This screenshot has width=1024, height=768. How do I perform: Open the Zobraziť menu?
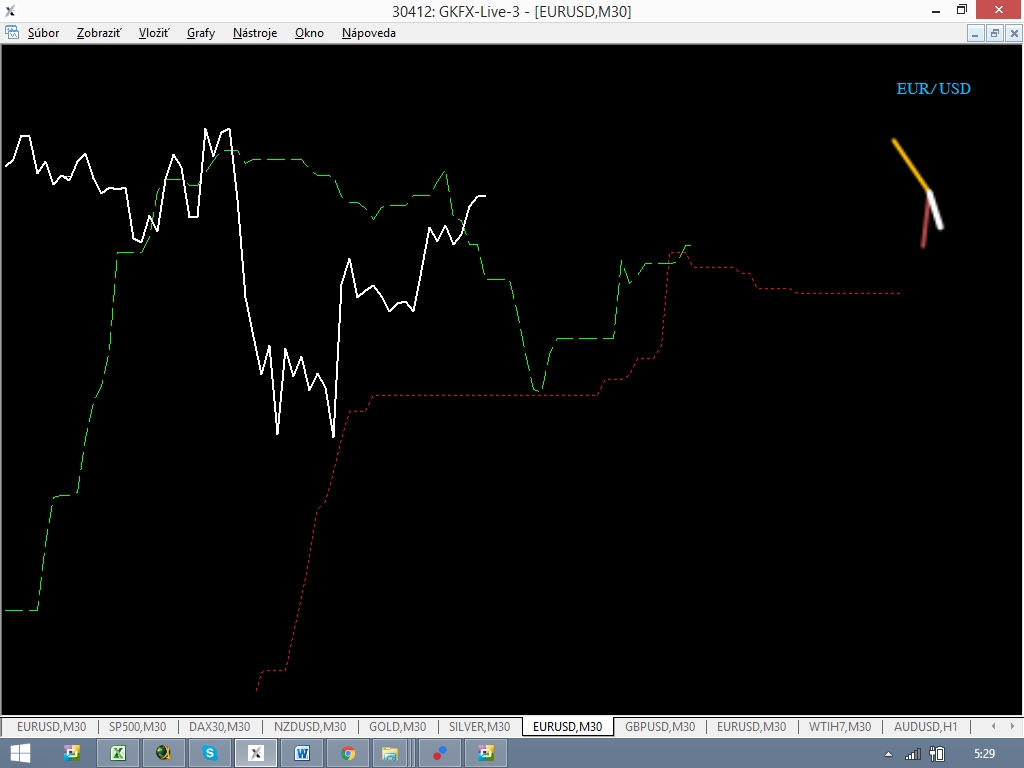[99, 33]
